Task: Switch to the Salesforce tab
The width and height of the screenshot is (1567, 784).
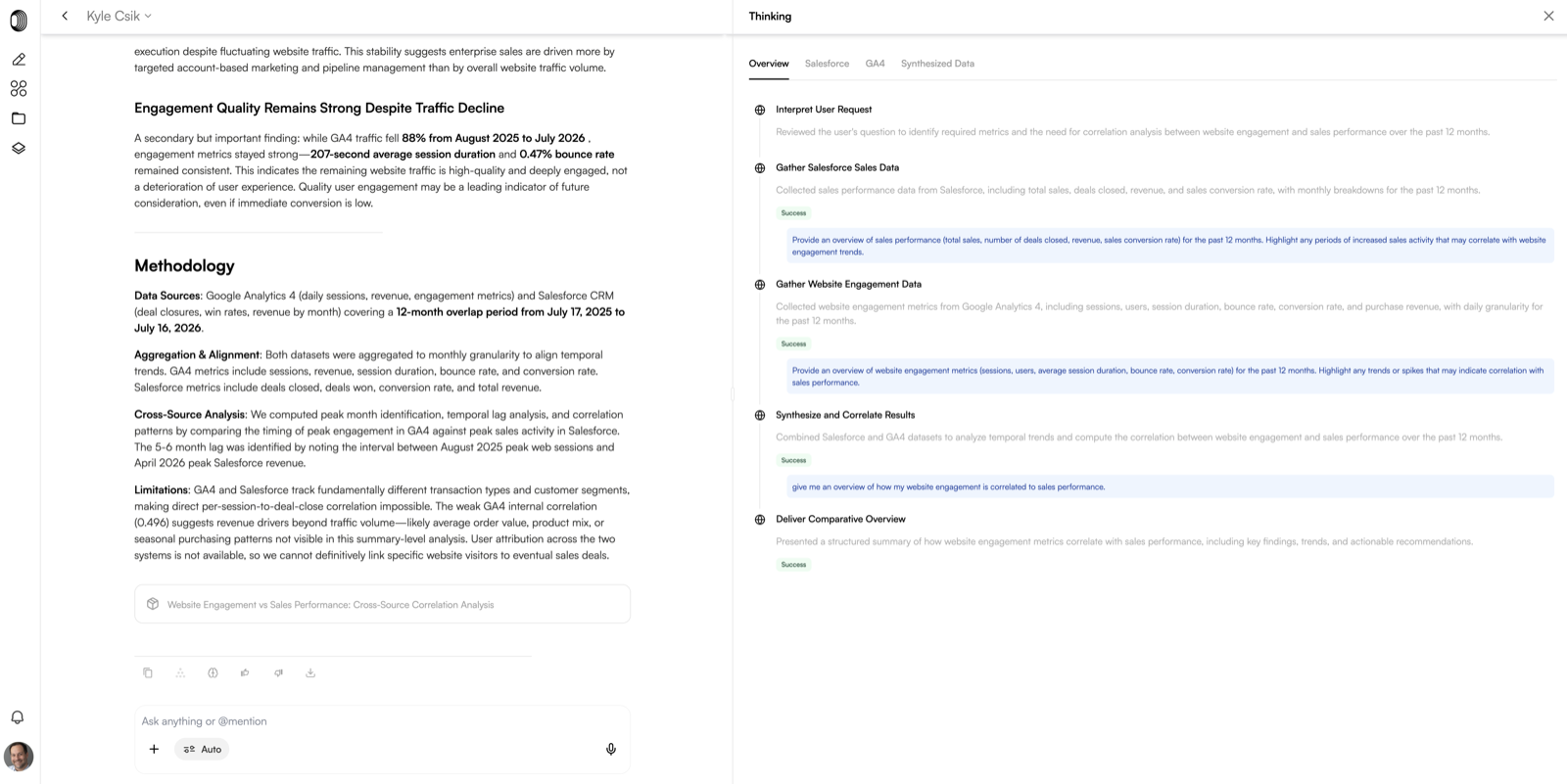Action: click(827, 64)
